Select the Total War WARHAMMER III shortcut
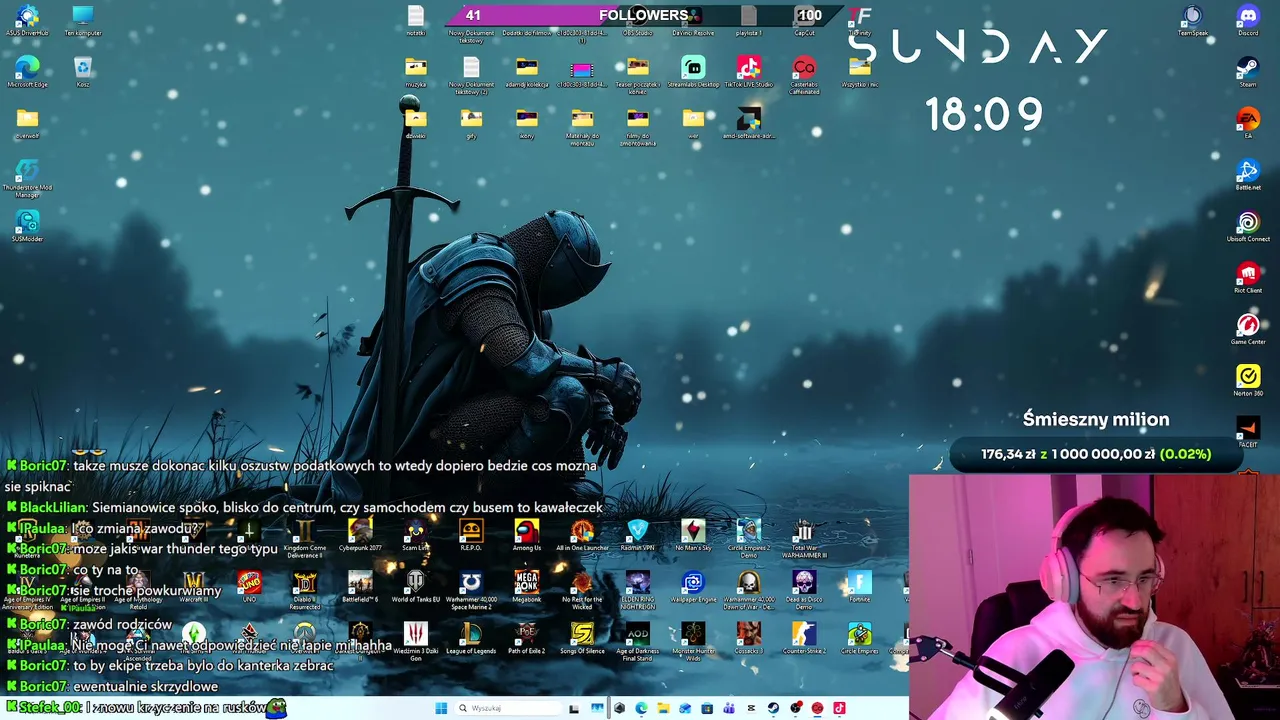Image resolution: width=1280 pixels, height=720 pixels. [804, 538]
